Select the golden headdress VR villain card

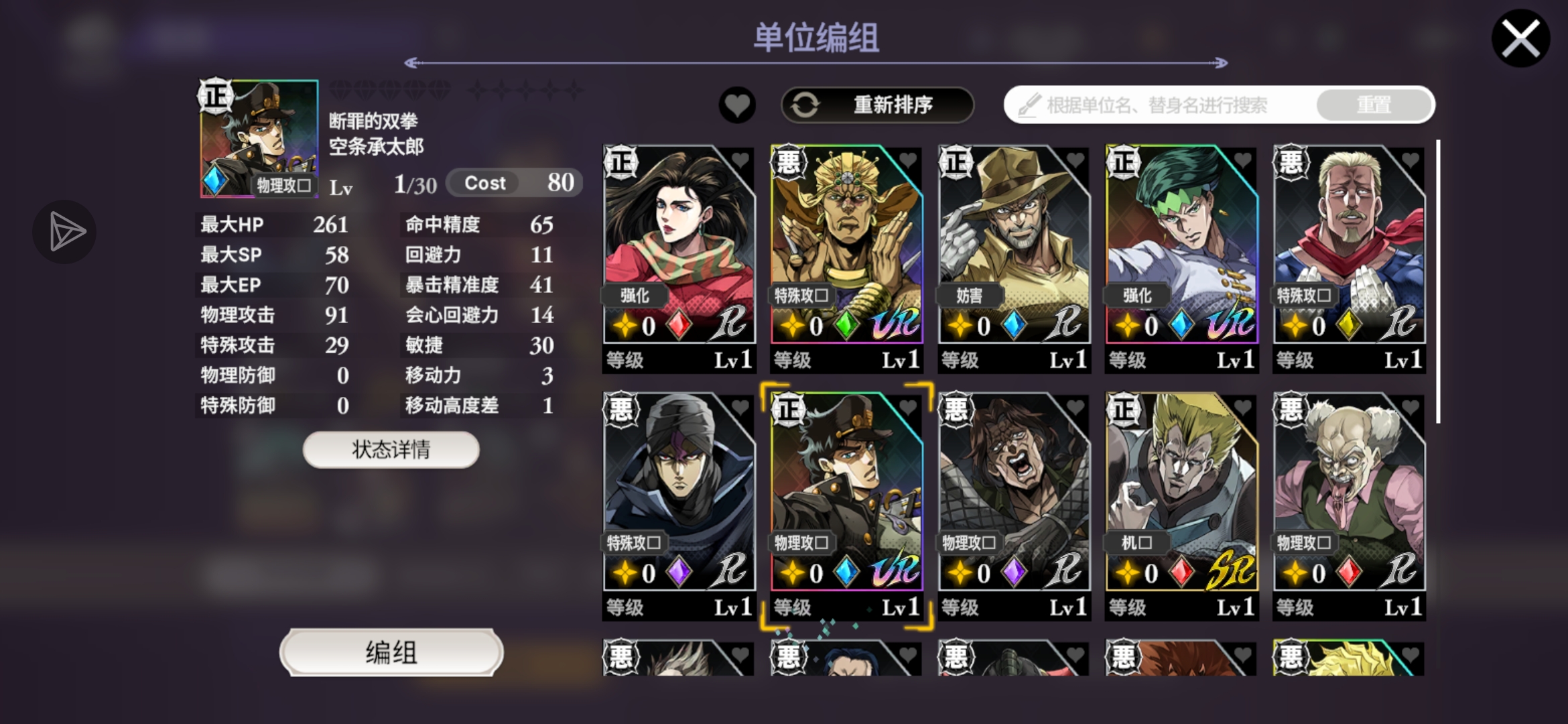(847, 258)
